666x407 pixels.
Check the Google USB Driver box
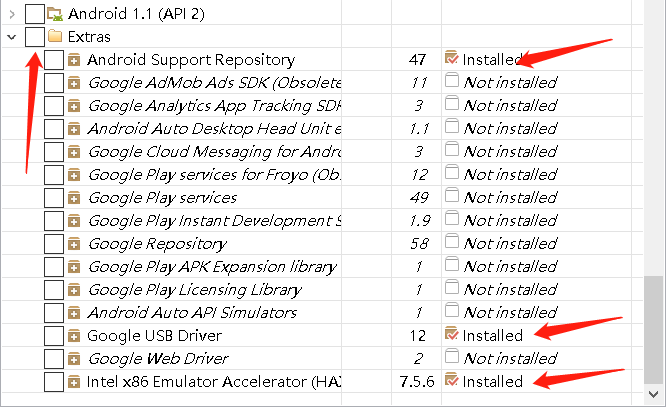(x=54, y=336)
